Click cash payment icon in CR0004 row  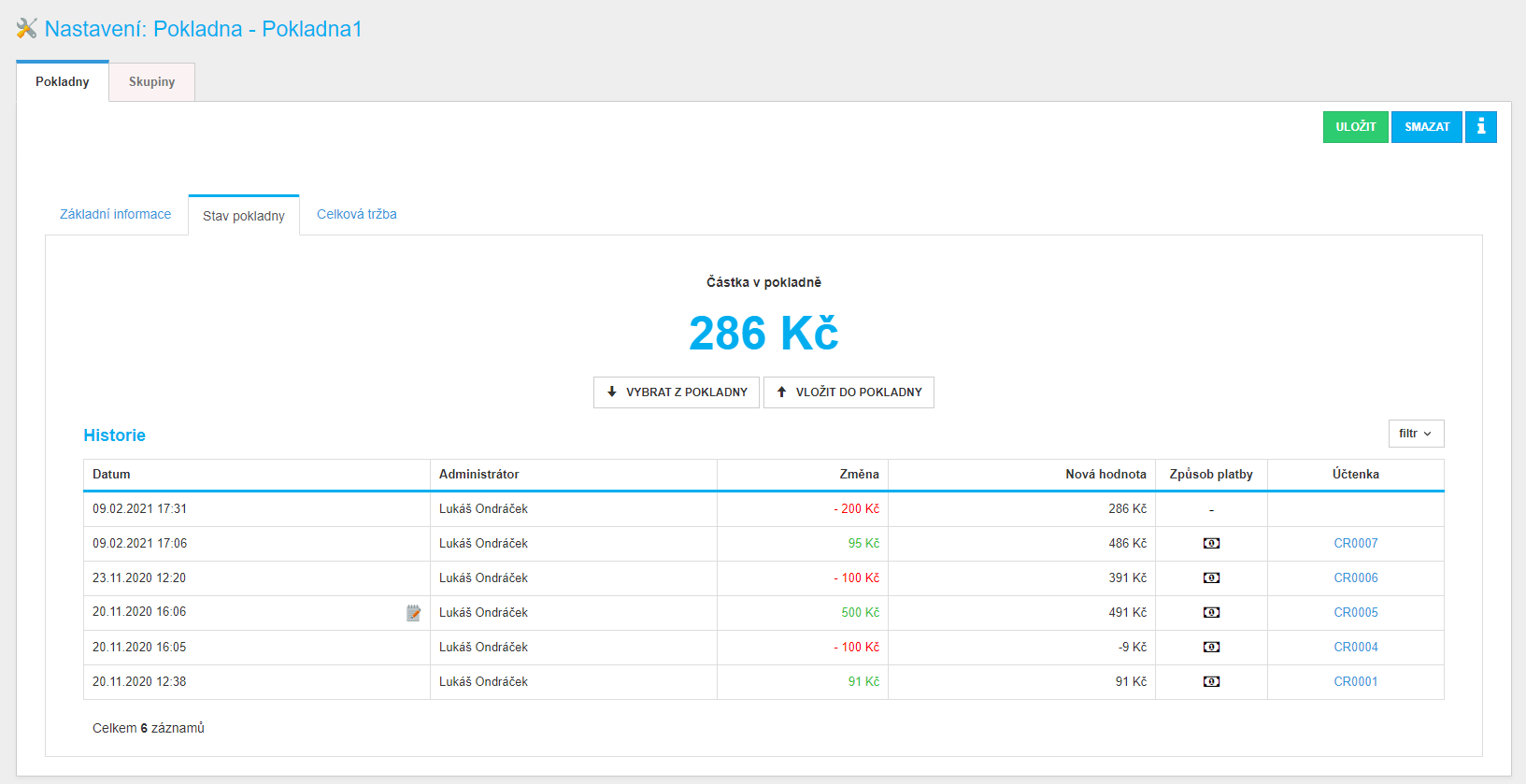tap(1211, 648)
